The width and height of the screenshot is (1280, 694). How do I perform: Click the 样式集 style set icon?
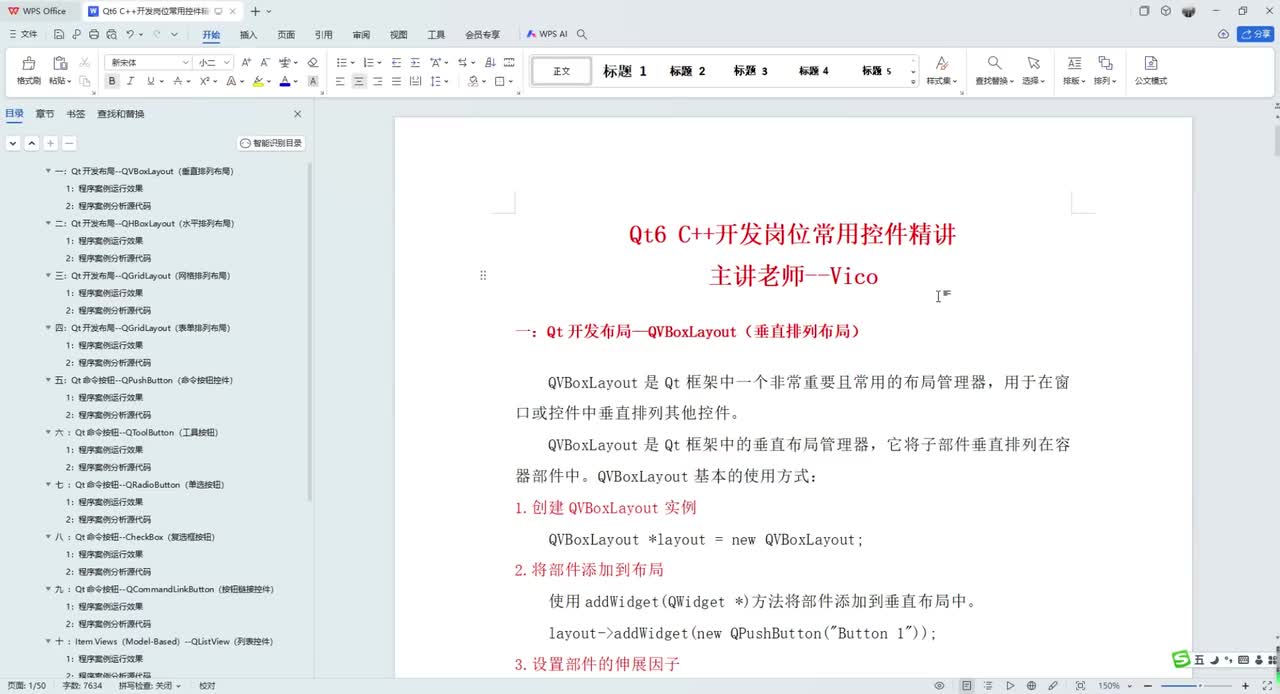pos(941,63)
